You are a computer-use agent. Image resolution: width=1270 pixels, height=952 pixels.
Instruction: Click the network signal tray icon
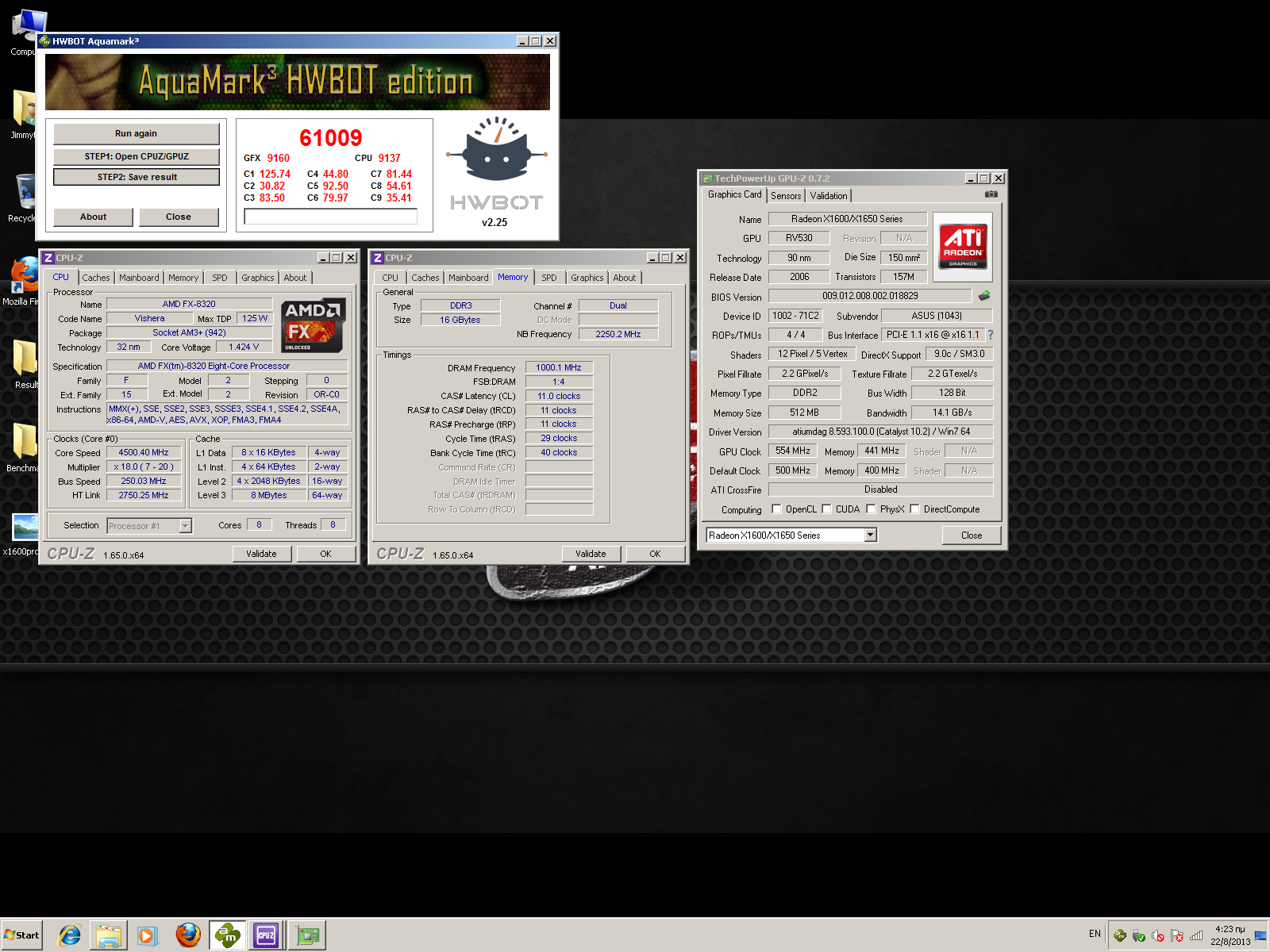[x=1196, y=935]
